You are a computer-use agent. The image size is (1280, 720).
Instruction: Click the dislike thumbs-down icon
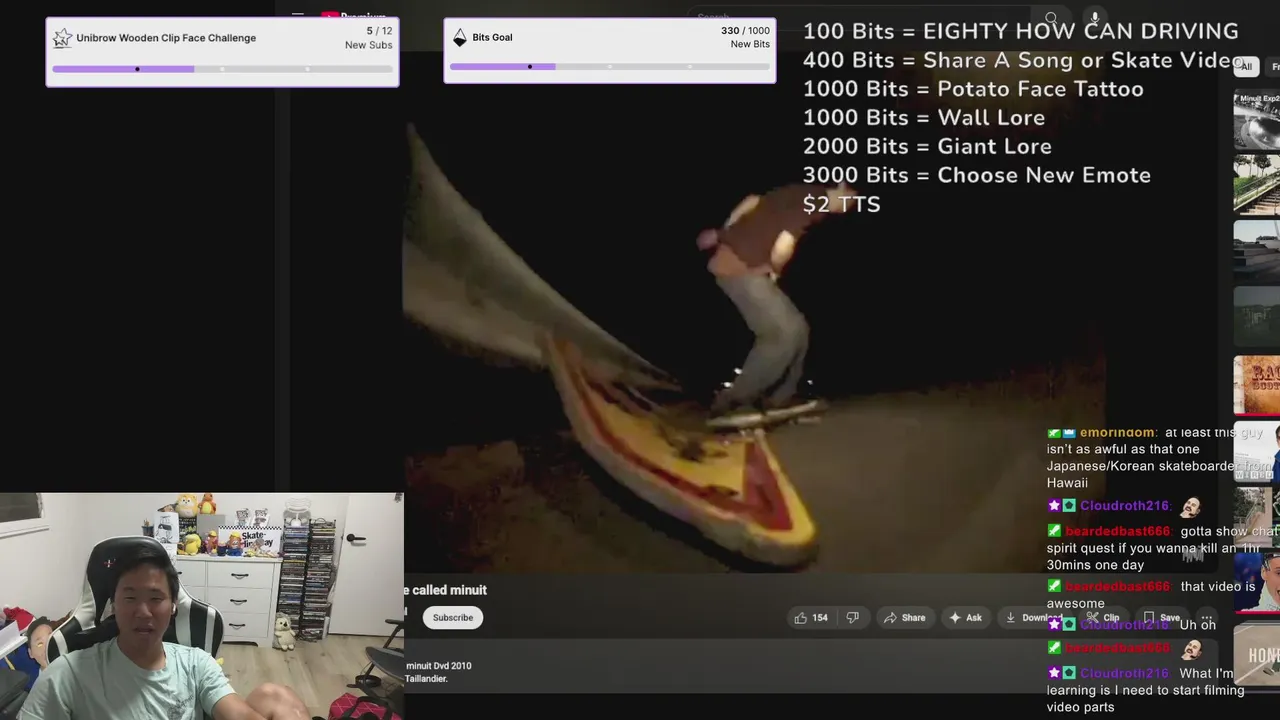(853, 618)
